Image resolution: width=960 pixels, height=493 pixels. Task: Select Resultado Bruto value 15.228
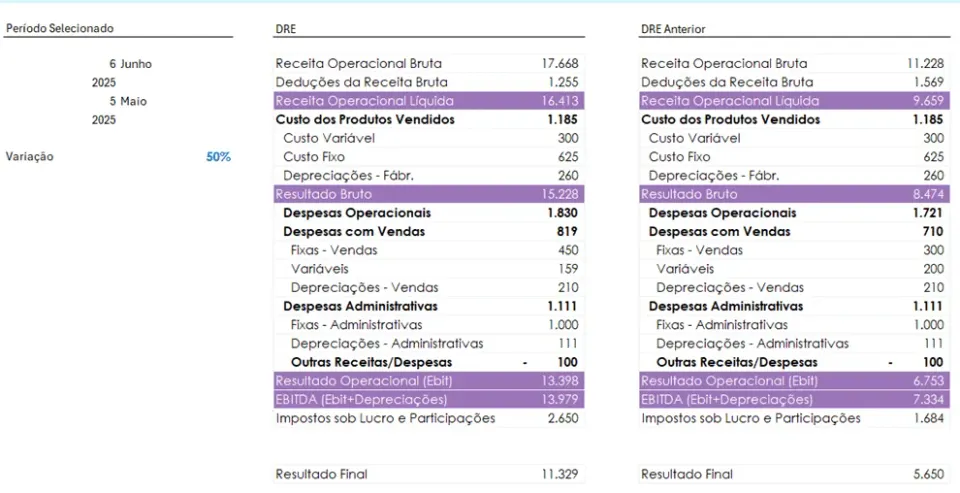point(560,194)
